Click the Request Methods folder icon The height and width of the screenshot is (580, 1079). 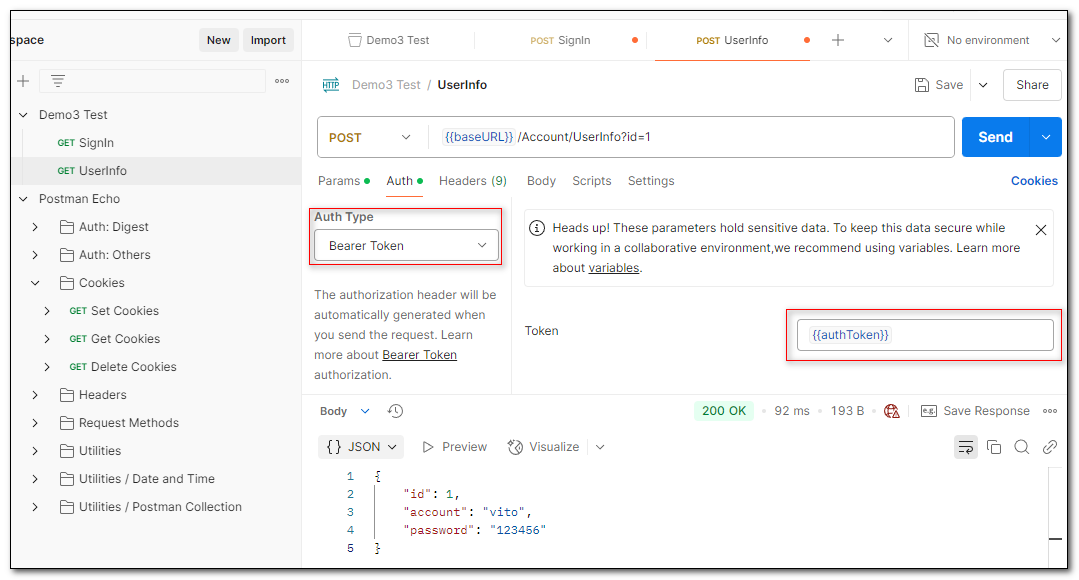coord(67,423)
